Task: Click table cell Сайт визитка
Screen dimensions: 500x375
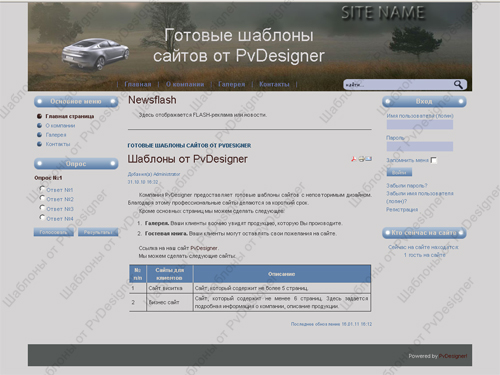Action: click(170, 288)
